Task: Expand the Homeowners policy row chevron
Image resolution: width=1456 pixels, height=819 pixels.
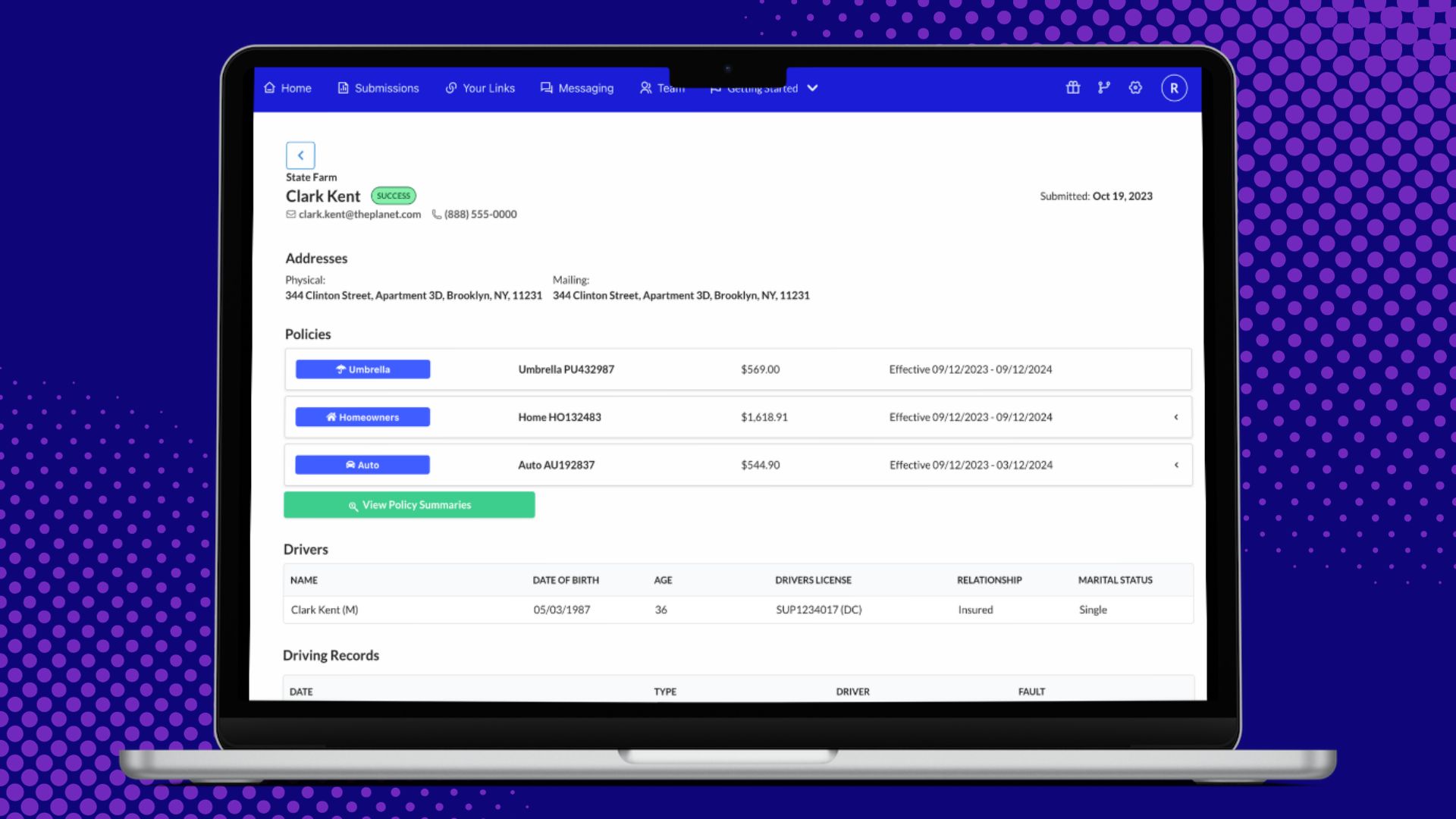Action: point(1176,417)
